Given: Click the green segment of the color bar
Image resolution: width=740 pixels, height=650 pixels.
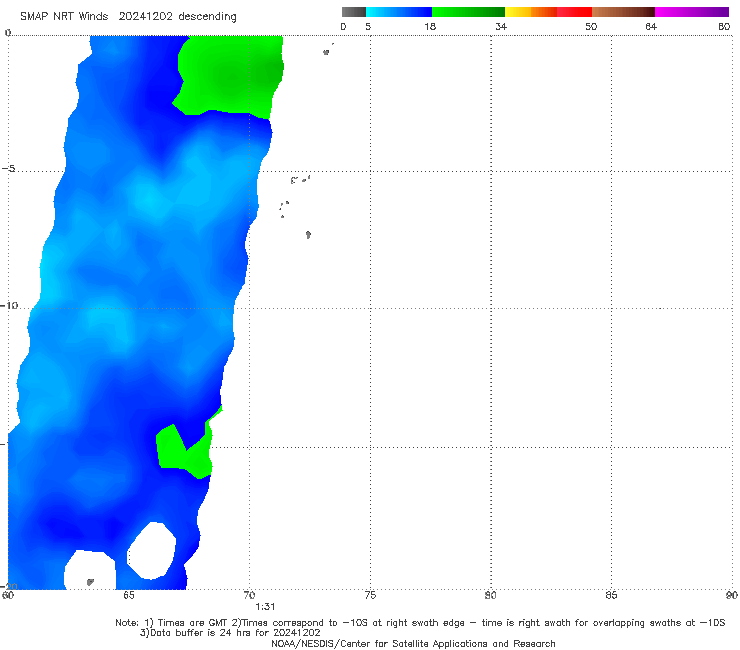Looking at the screenshot, I should [468, 12].
